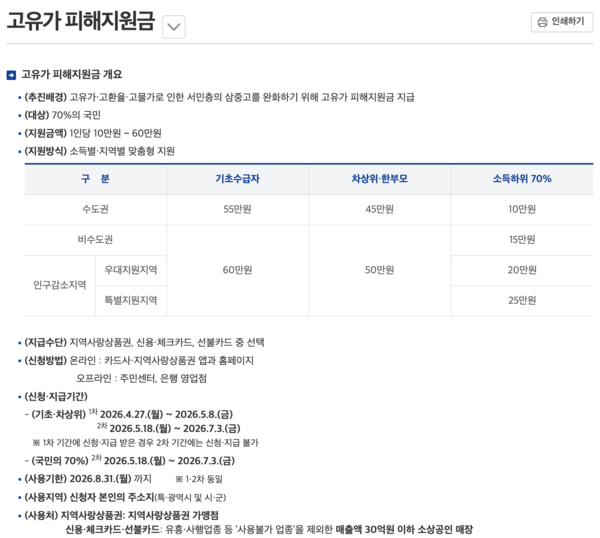Select the 고유가 피해지원금 개요 heading
The width and height of the screenshot is (600, 538).
(x=72, y=74)
